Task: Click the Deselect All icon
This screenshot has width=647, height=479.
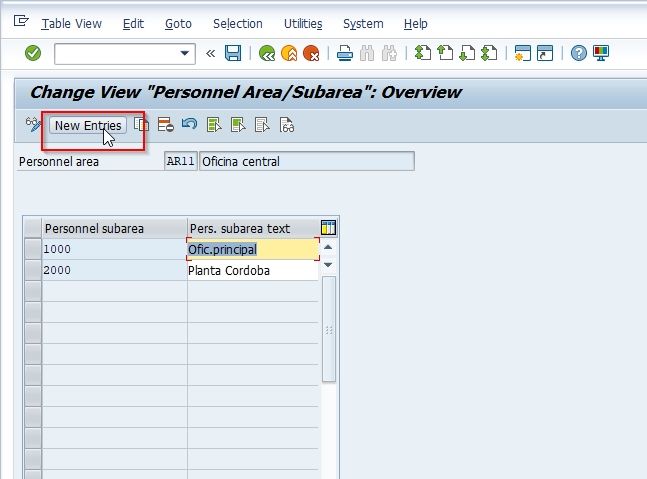Action: pyautogui.click(x=262, y=125)
